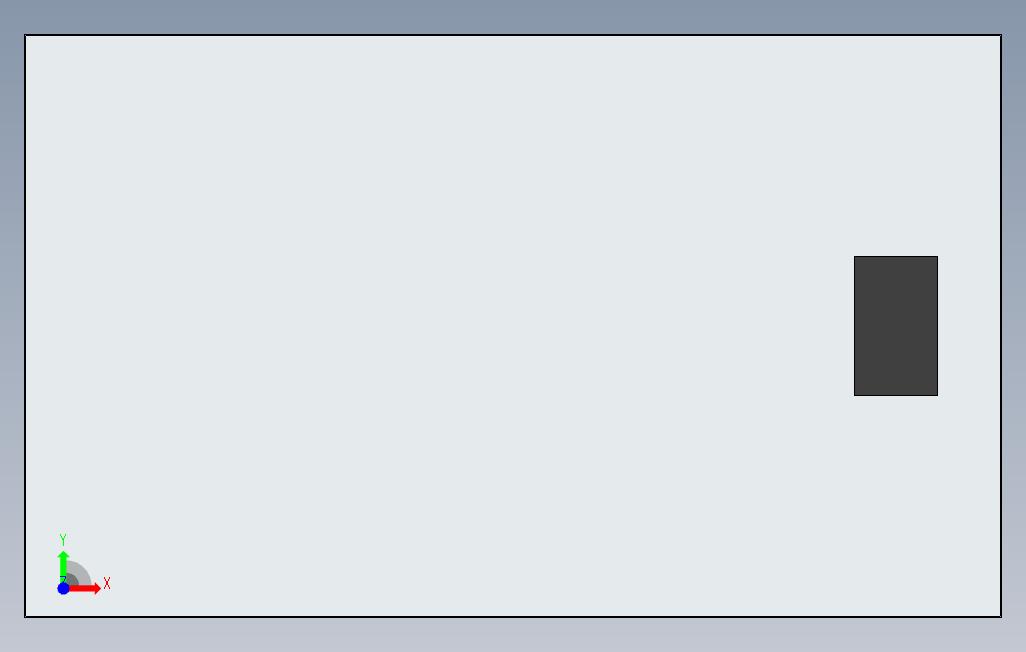Pick the left edge of the dark rectangle

coord(855,326)
